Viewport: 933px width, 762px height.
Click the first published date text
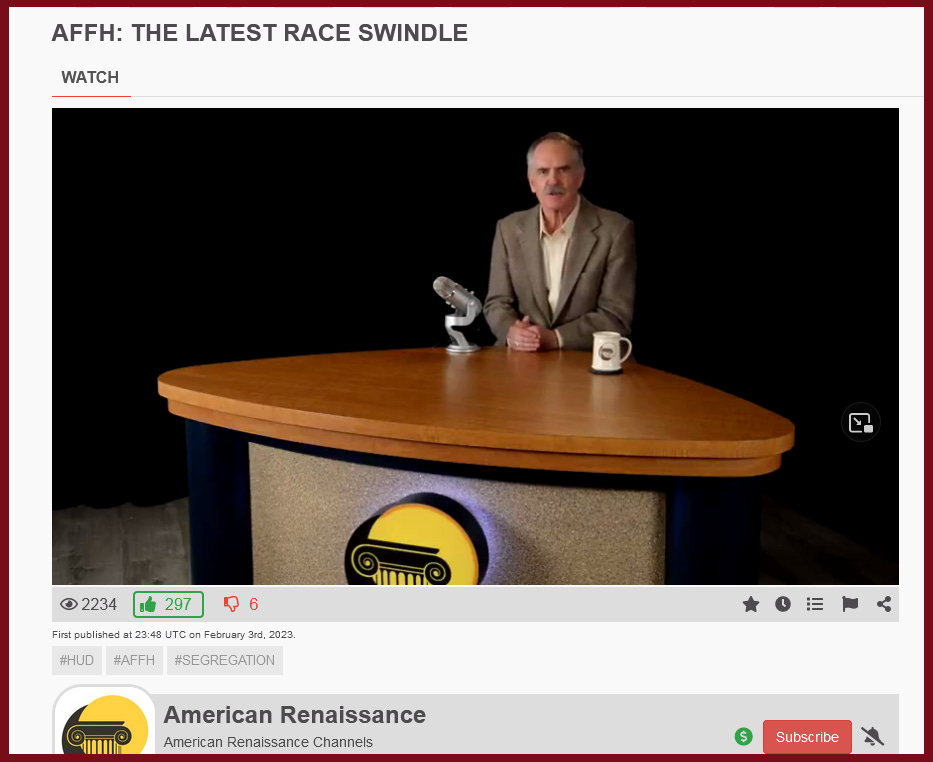point(174,635)
